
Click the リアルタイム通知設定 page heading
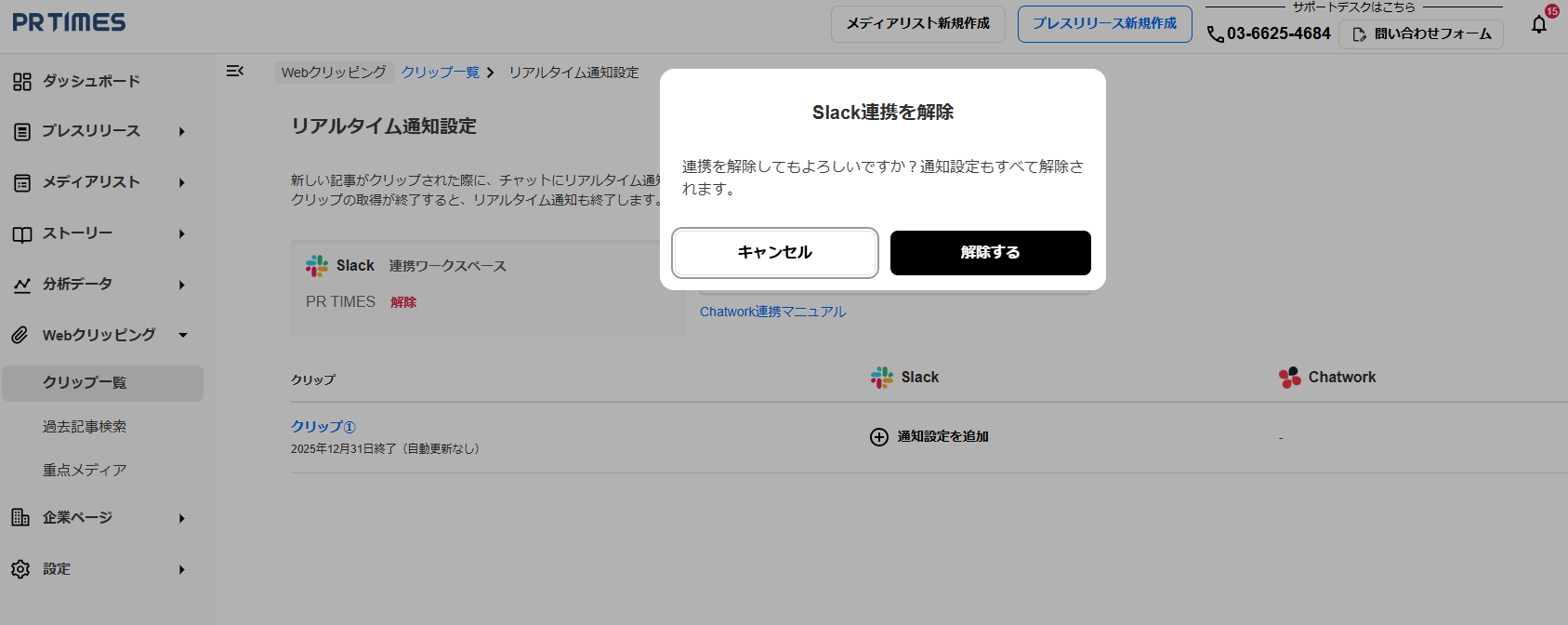pos(384,126)
